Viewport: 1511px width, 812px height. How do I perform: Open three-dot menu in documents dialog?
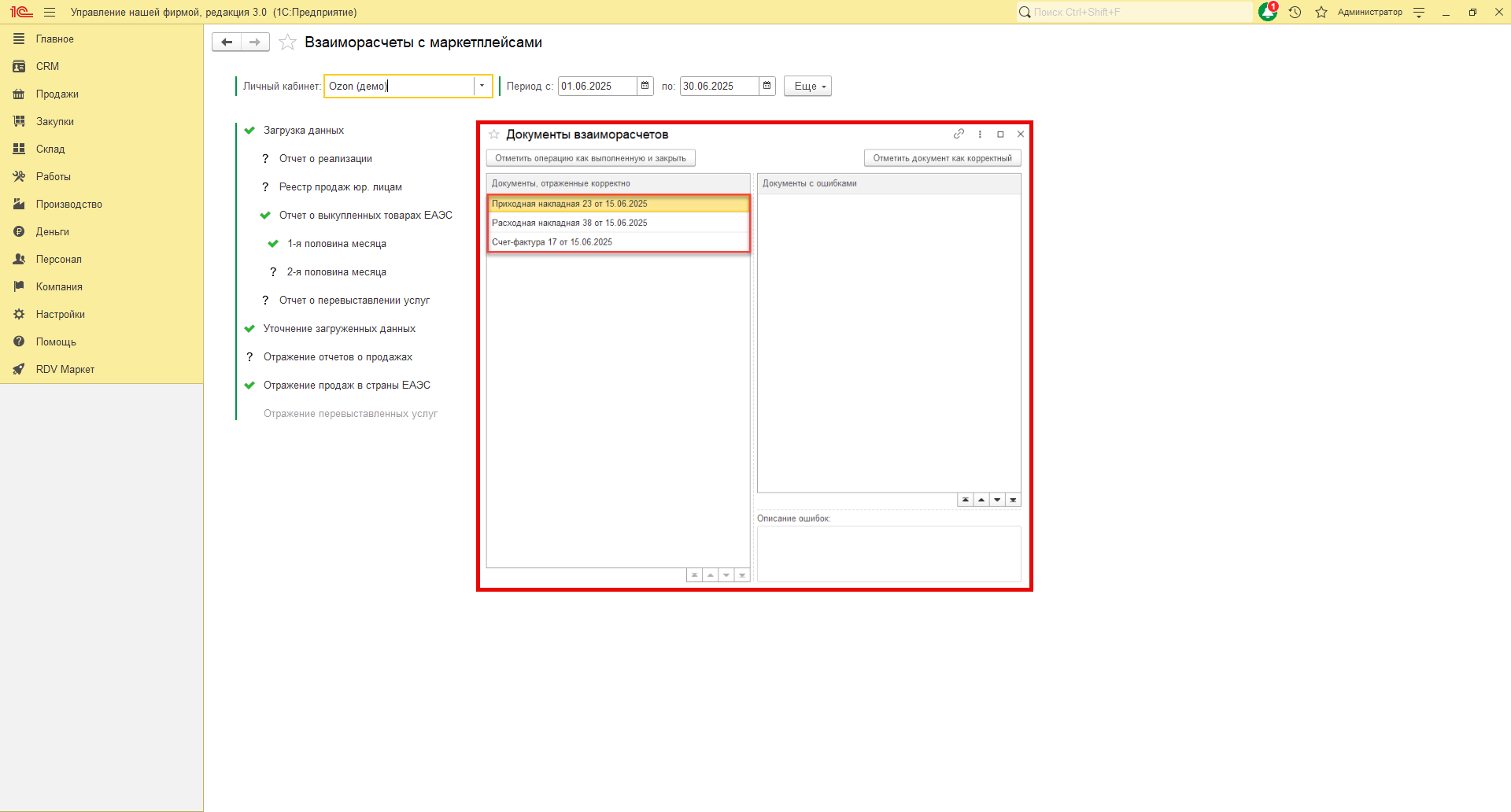pos(980,134)
